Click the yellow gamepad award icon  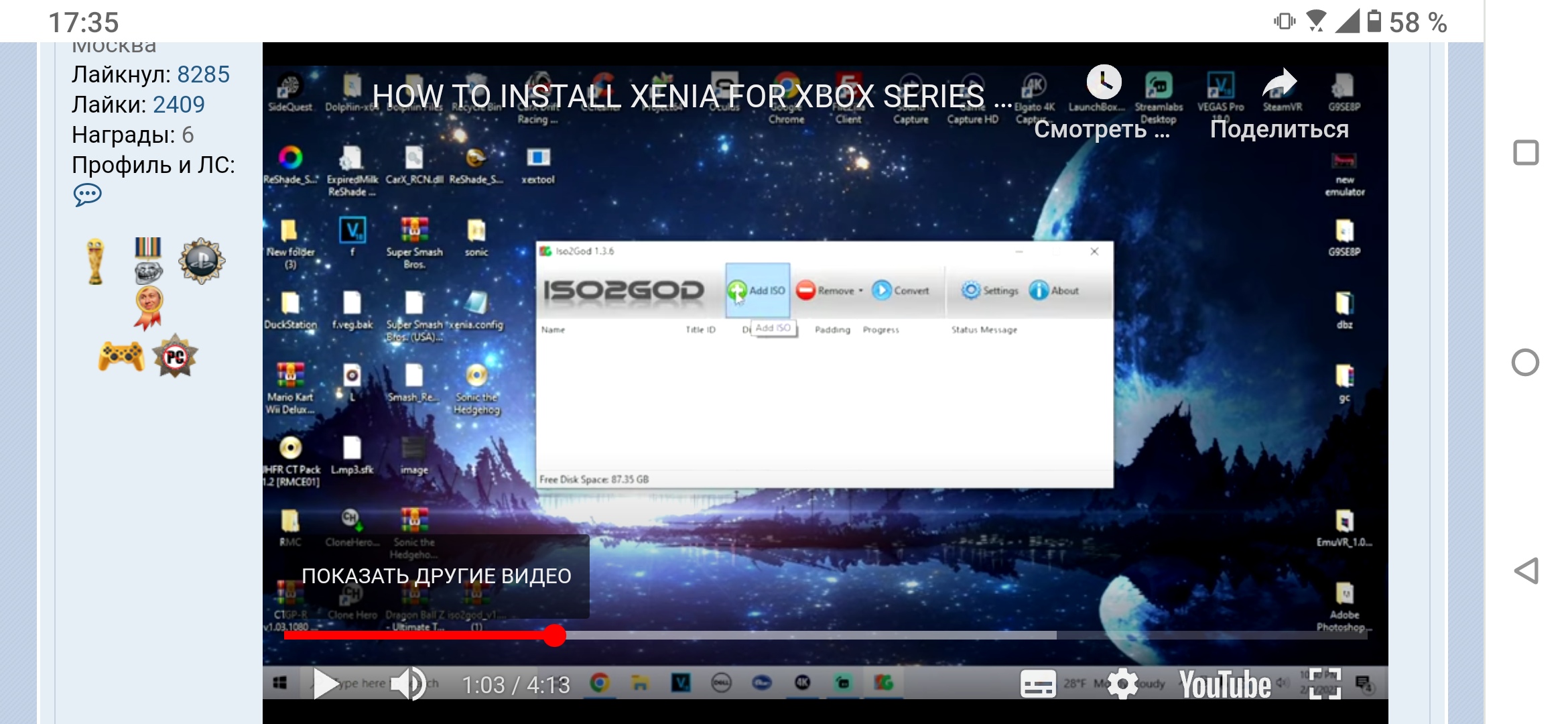[x=121, y=356]
